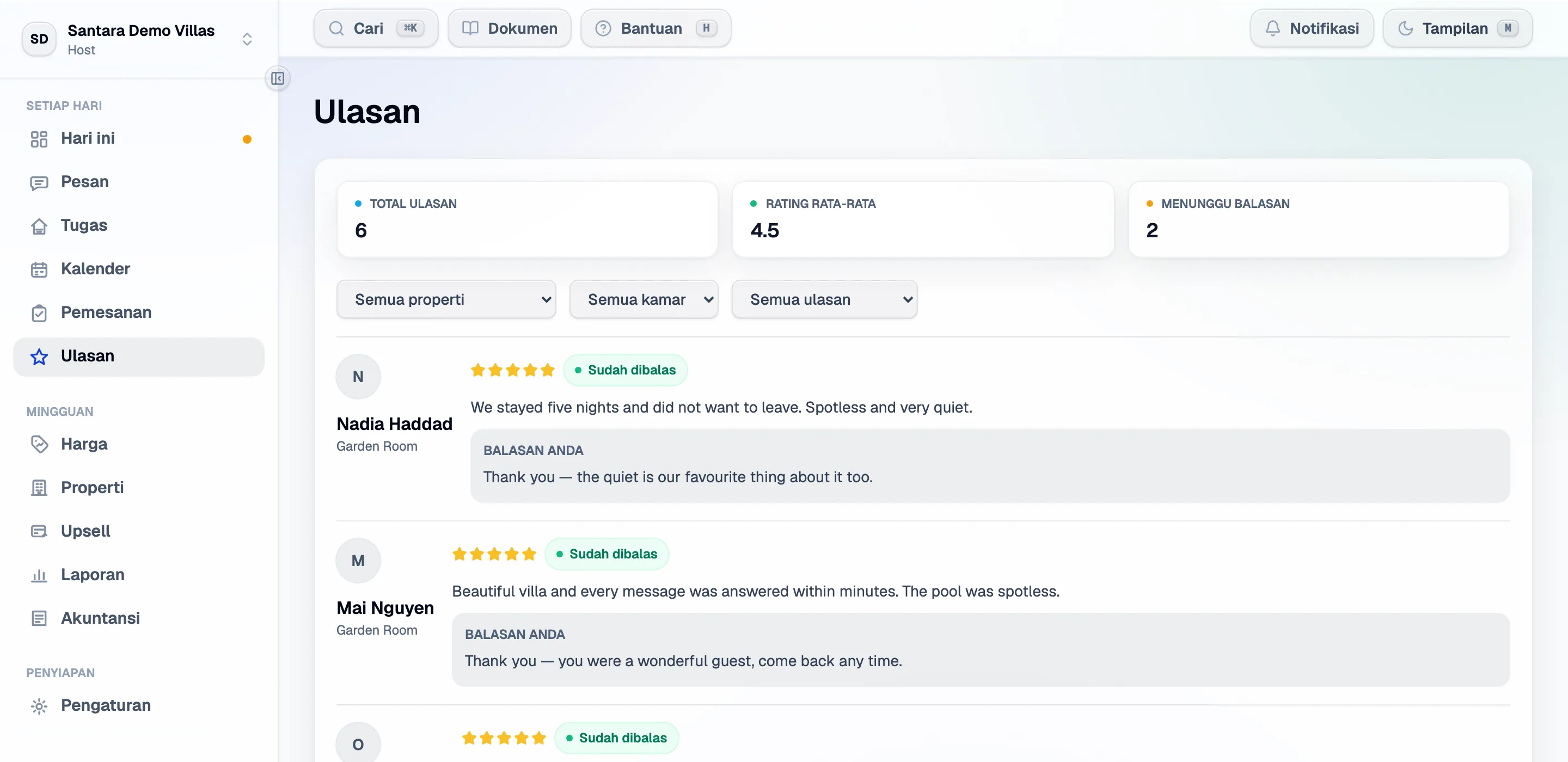This screenshot has width=1568, height=762.
Task: Click the SD account avatar
Action: coord(39,39)
